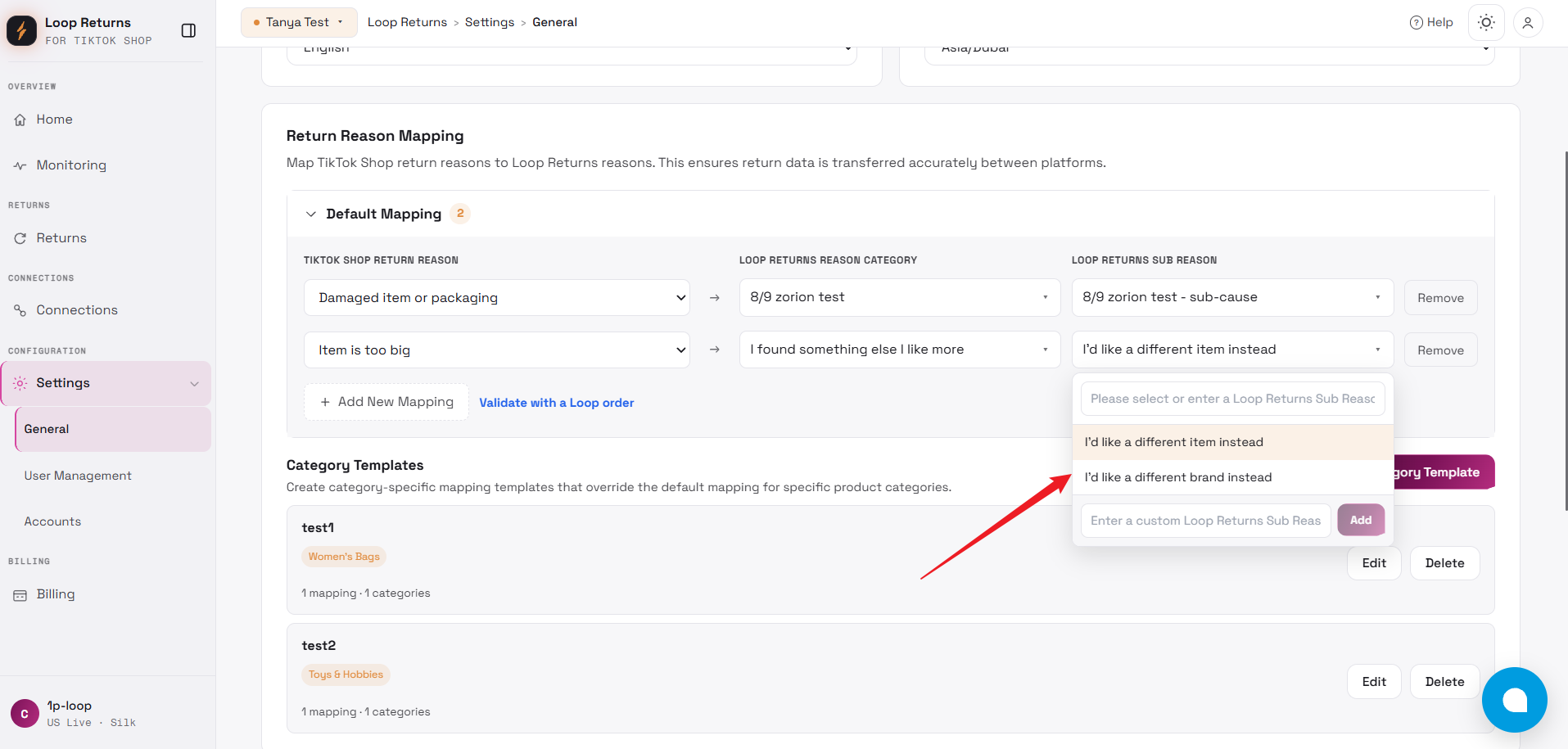Screen dimensions: 1568x749
Task: Open Monitoring in the sidebar
Action: [x=71, y=165]
